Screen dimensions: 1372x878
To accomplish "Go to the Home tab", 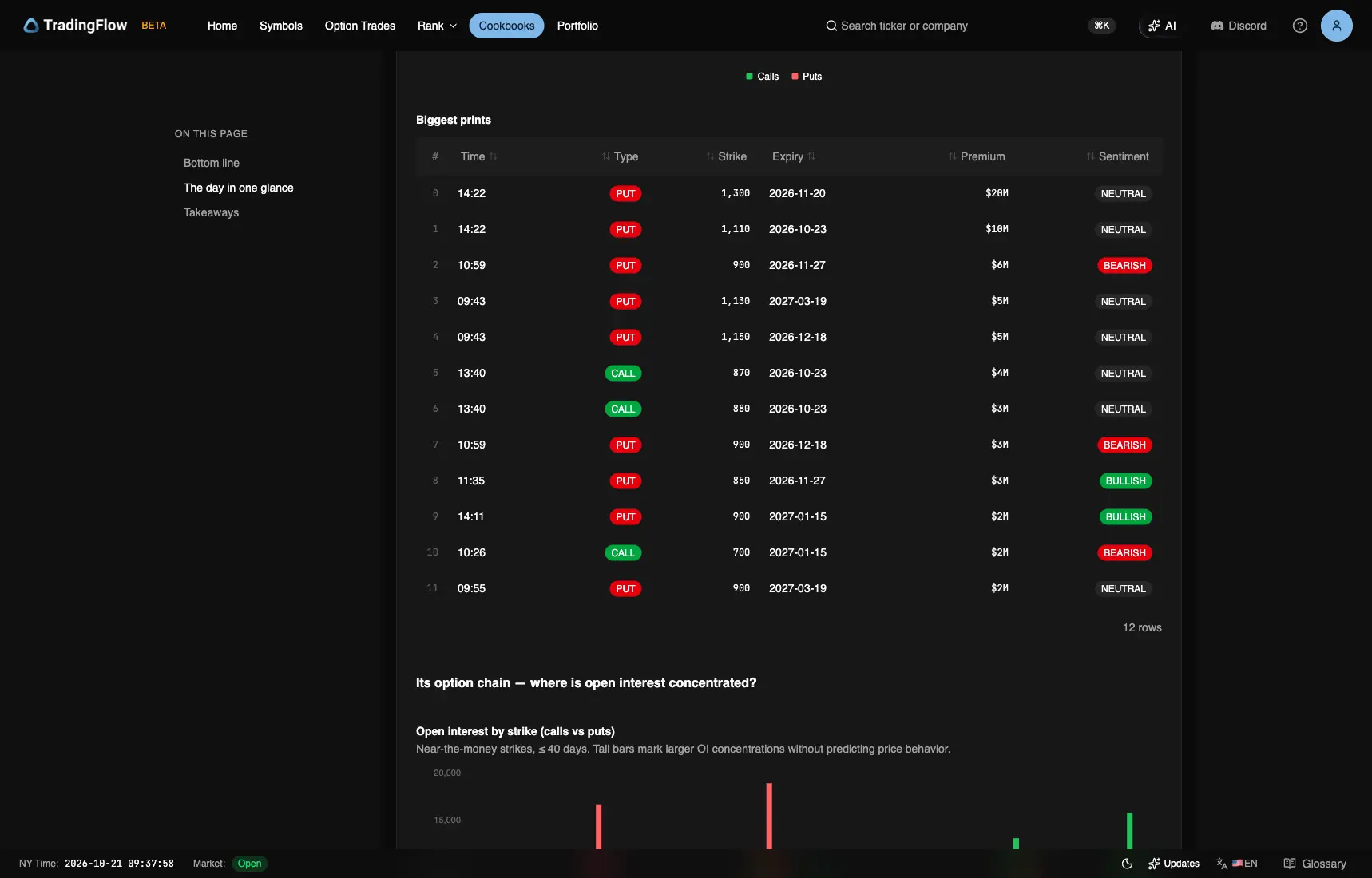I will coord(222,26).
